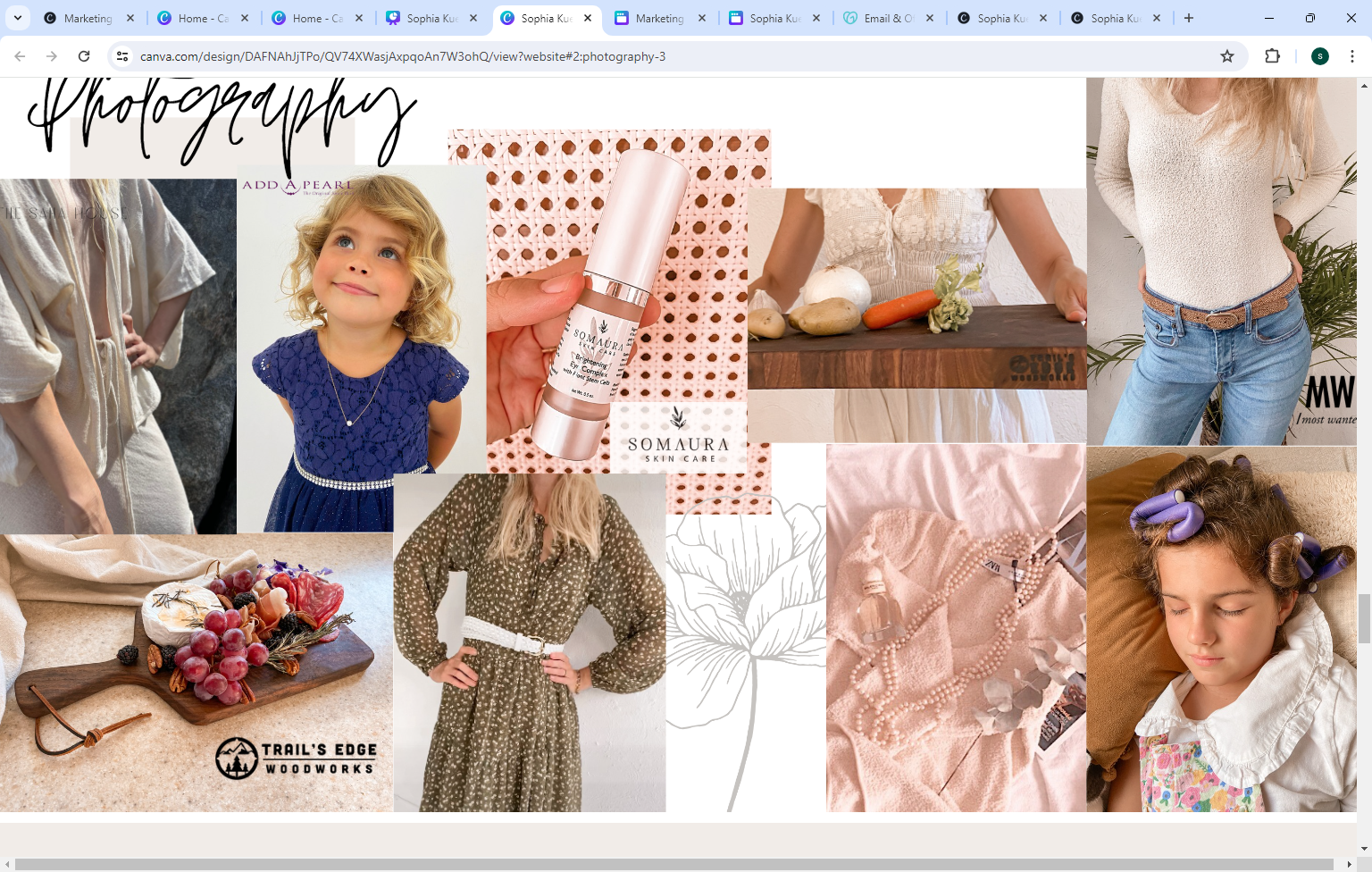The image size is (1372, 872).
Task: Click the browser back arrow
Action: click(20, 56)
